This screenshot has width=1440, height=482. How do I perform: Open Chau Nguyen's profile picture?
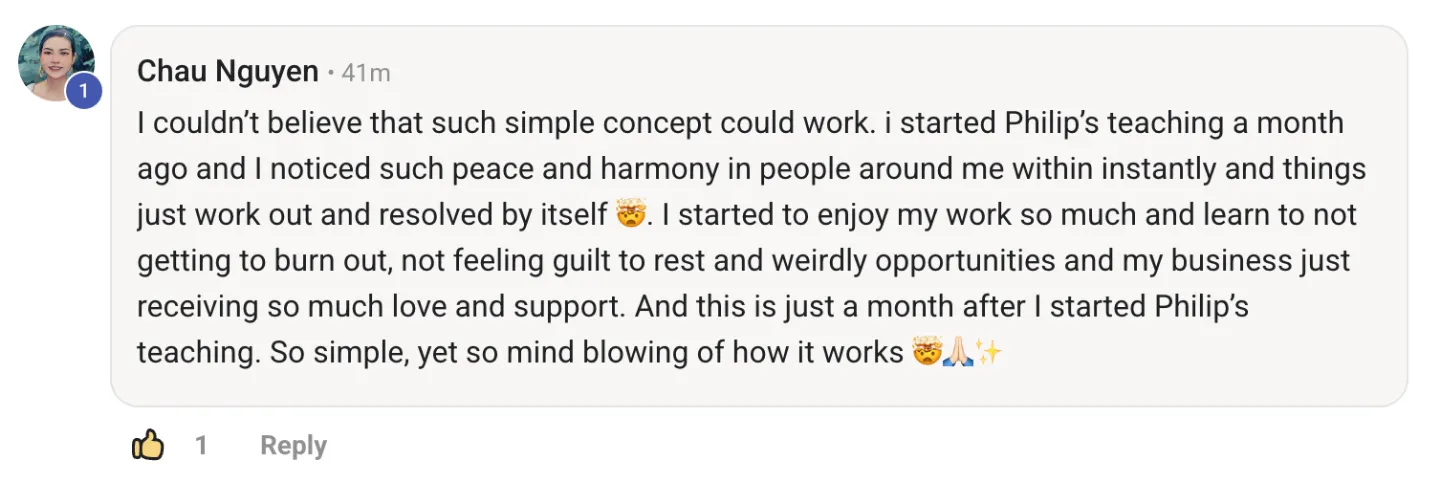(56, 63)
